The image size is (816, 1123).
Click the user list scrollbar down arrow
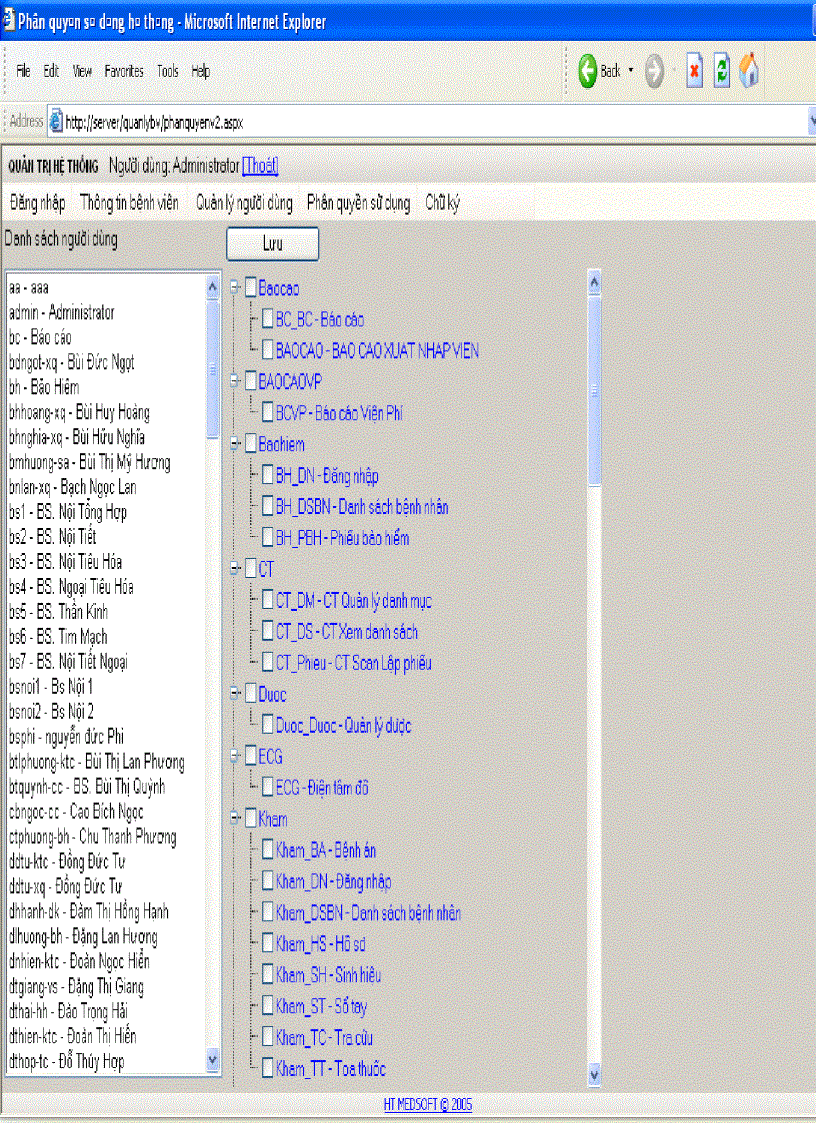coord(212,1060)
